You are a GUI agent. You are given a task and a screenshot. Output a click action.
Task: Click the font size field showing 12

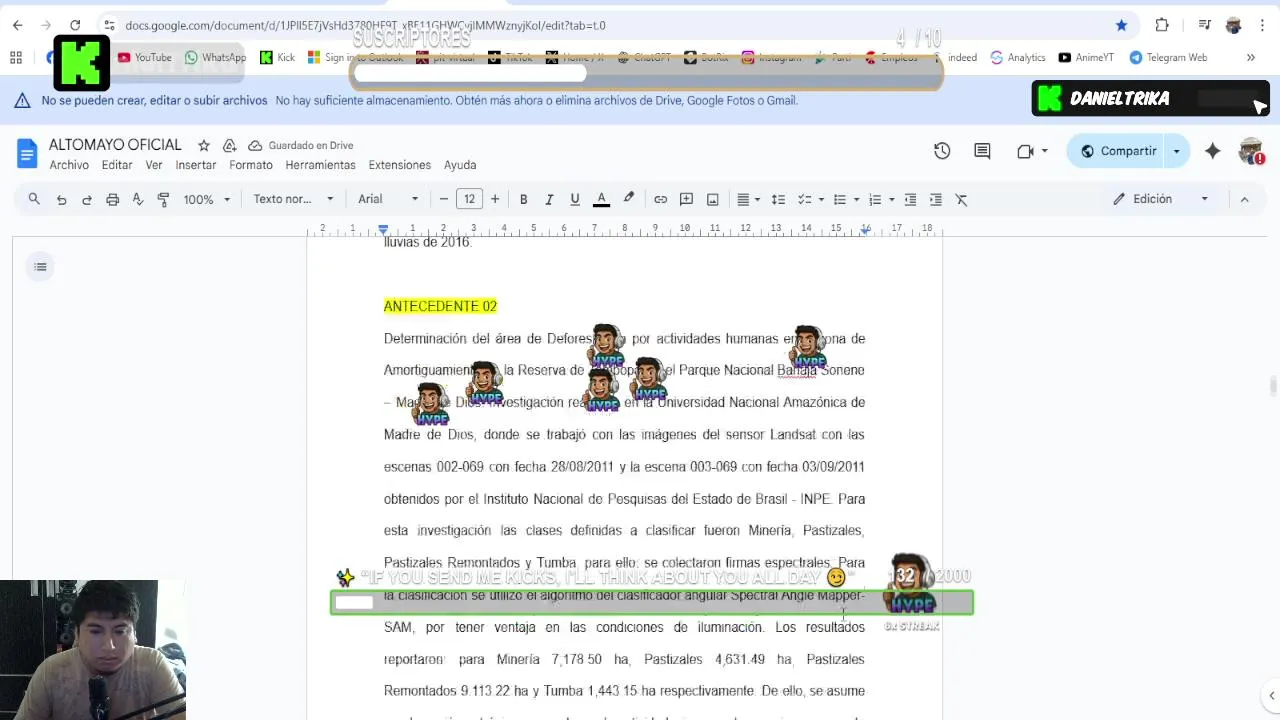pos(469,199)
